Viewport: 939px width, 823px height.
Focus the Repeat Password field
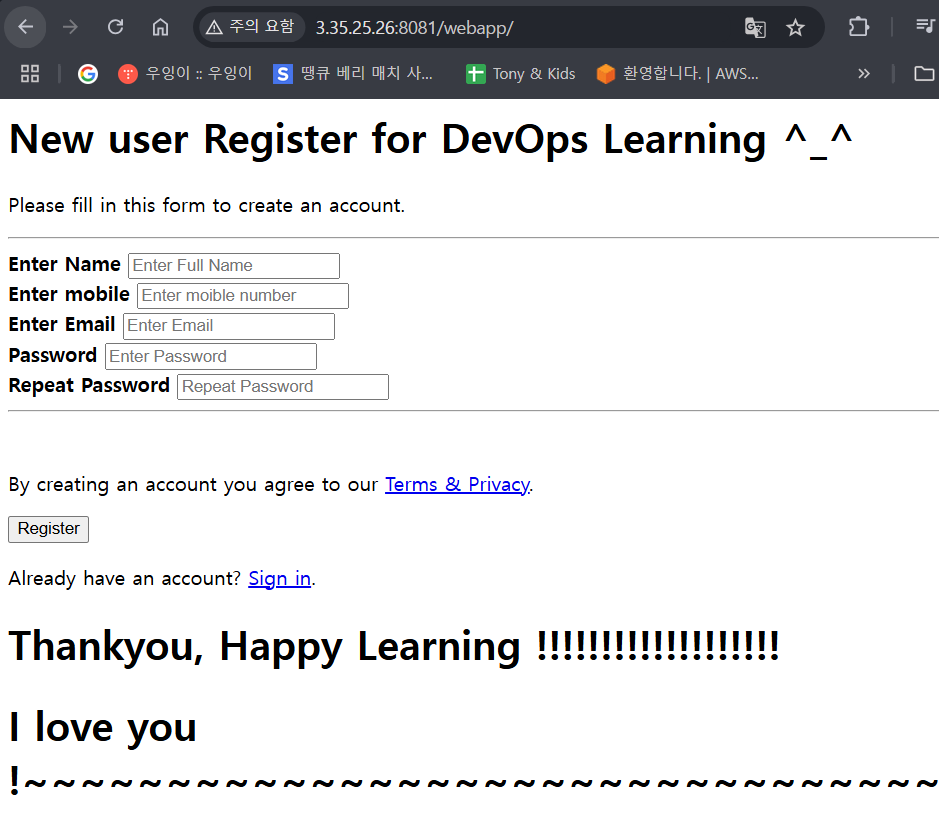(x=283, y=387)
